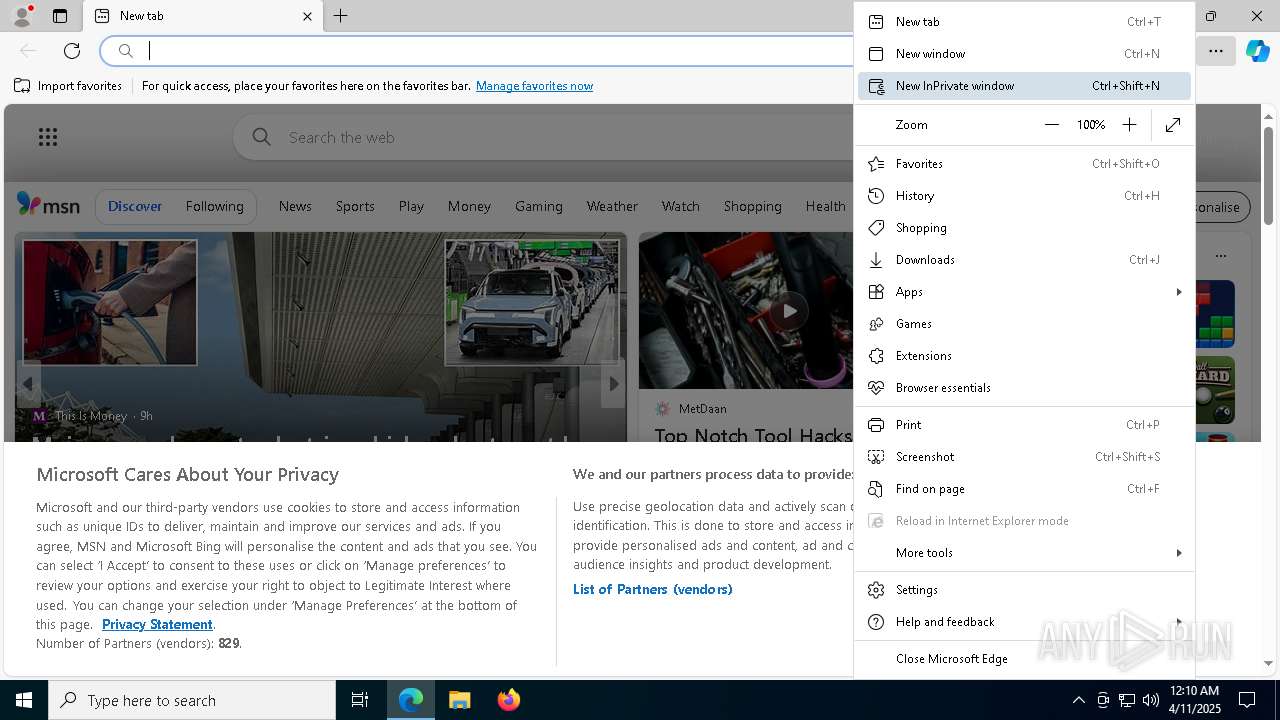Open the Watch section
1280x720 pixels.
(x=680, y=206)
